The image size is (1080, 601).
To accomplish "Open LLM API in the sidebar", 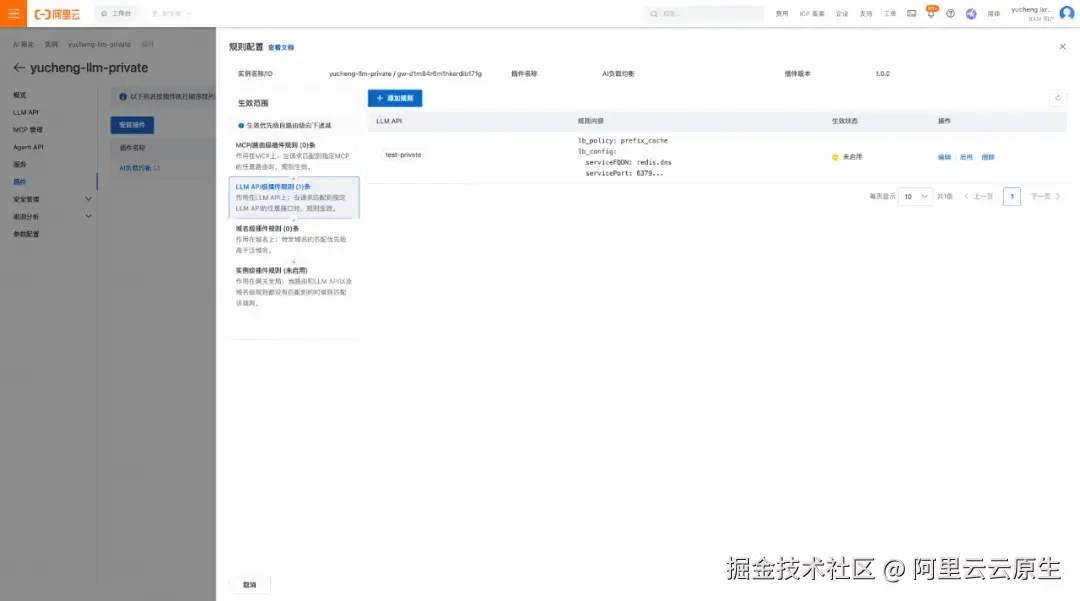I will pos(25,112).
